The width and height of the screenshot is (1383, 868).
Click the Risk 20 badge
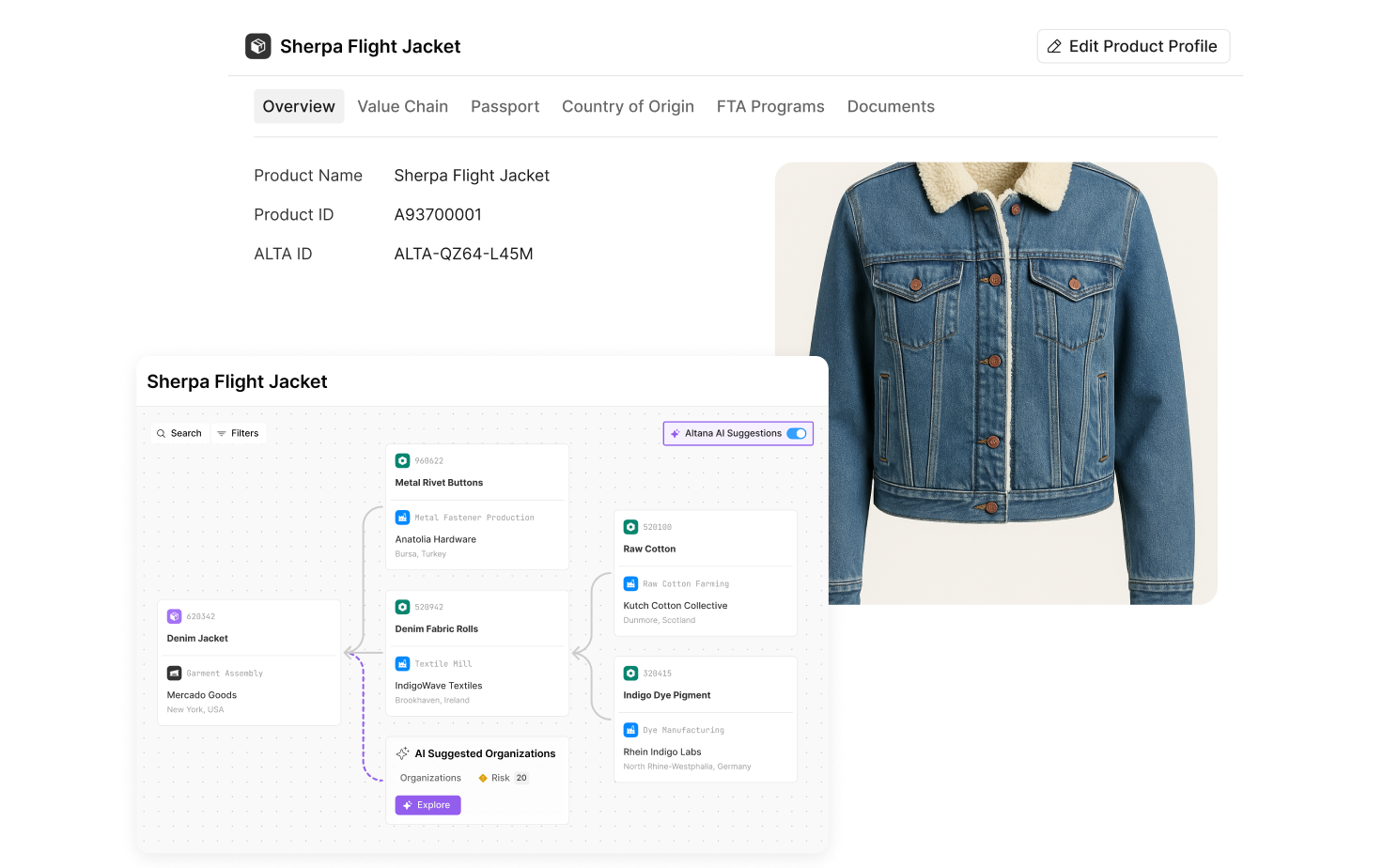coord(504,778)
